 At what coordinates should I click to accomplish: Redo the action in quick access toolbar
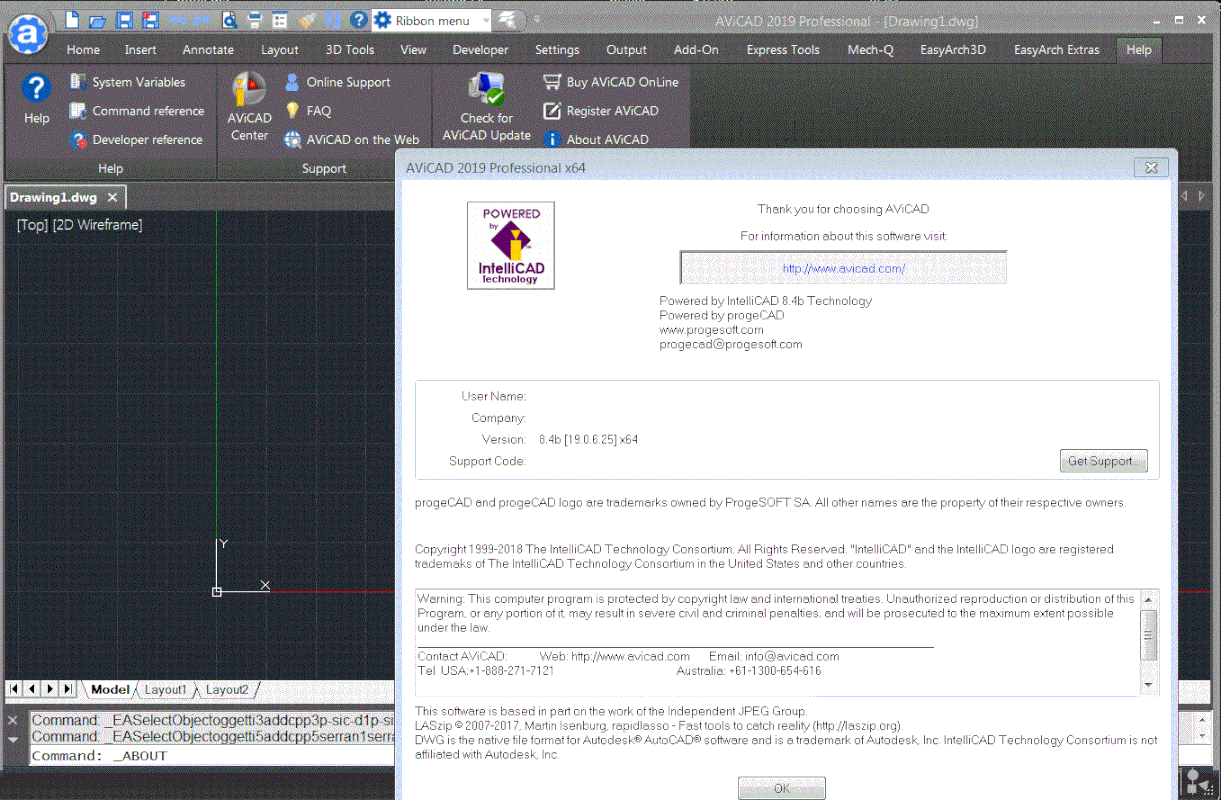(x=203, y=20)
